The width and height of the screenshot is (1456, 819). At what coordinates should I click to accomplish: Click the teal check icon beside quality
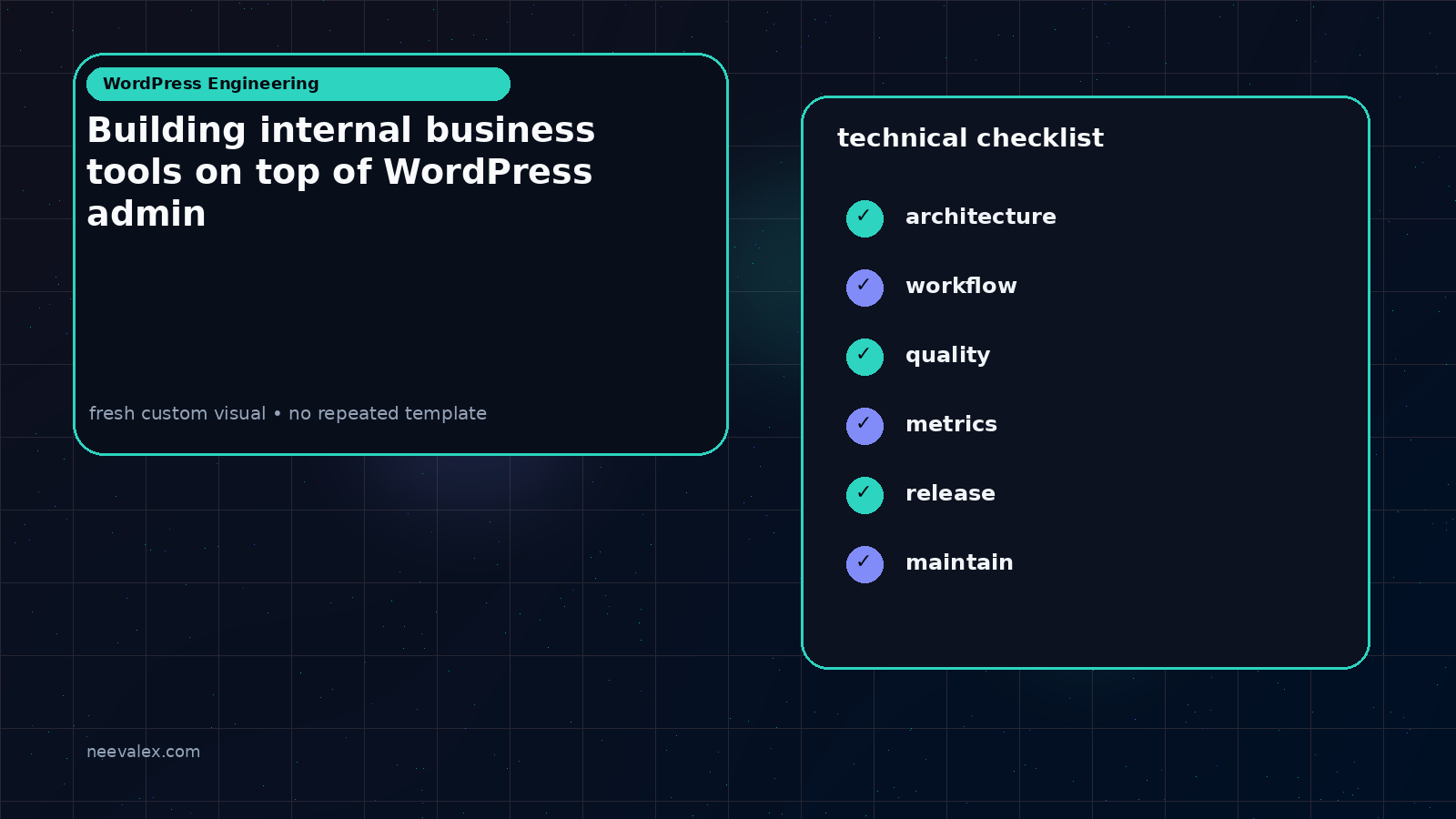click(864, 357)
